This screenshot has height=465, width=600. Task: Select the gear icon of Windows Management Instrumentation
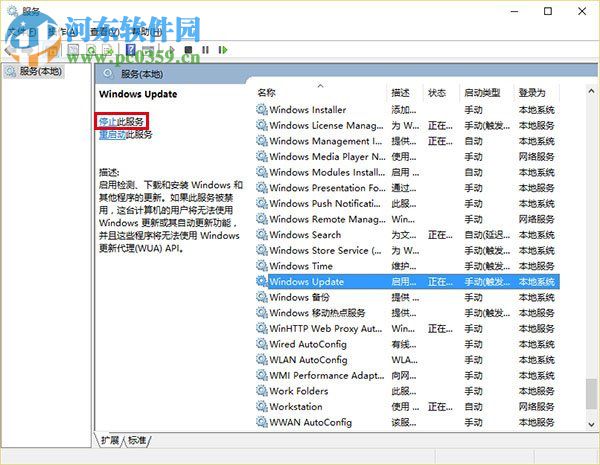262,141
